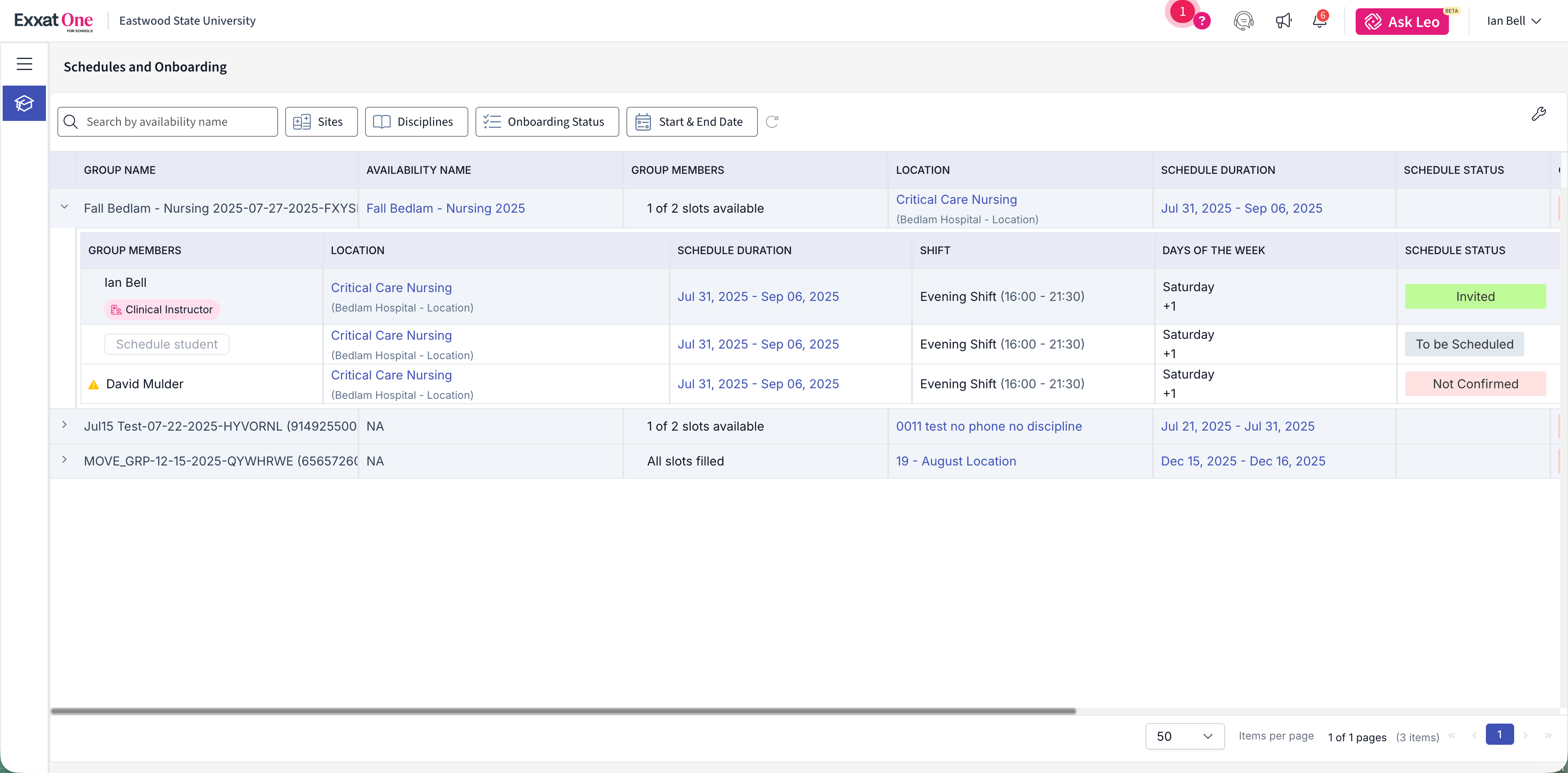1568x773 pixels.
Task: Click the refresh filters icon
Action: pos(772,122)
